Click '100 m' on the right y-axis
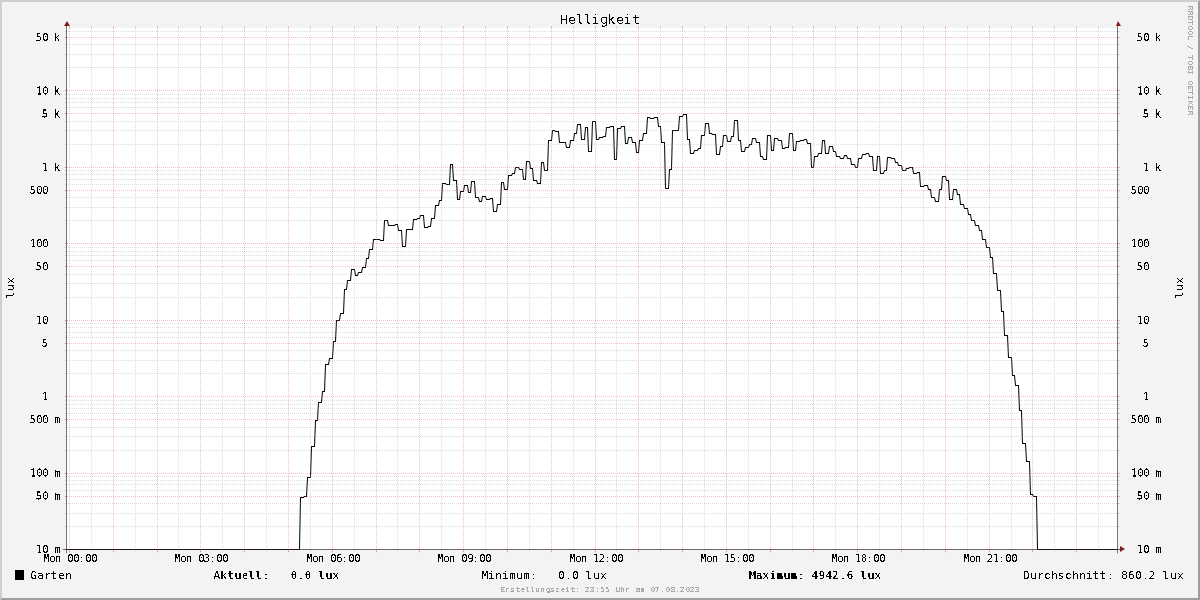Image resolution: width=1200 pixels, height=600 pixels. point(1146,473)
